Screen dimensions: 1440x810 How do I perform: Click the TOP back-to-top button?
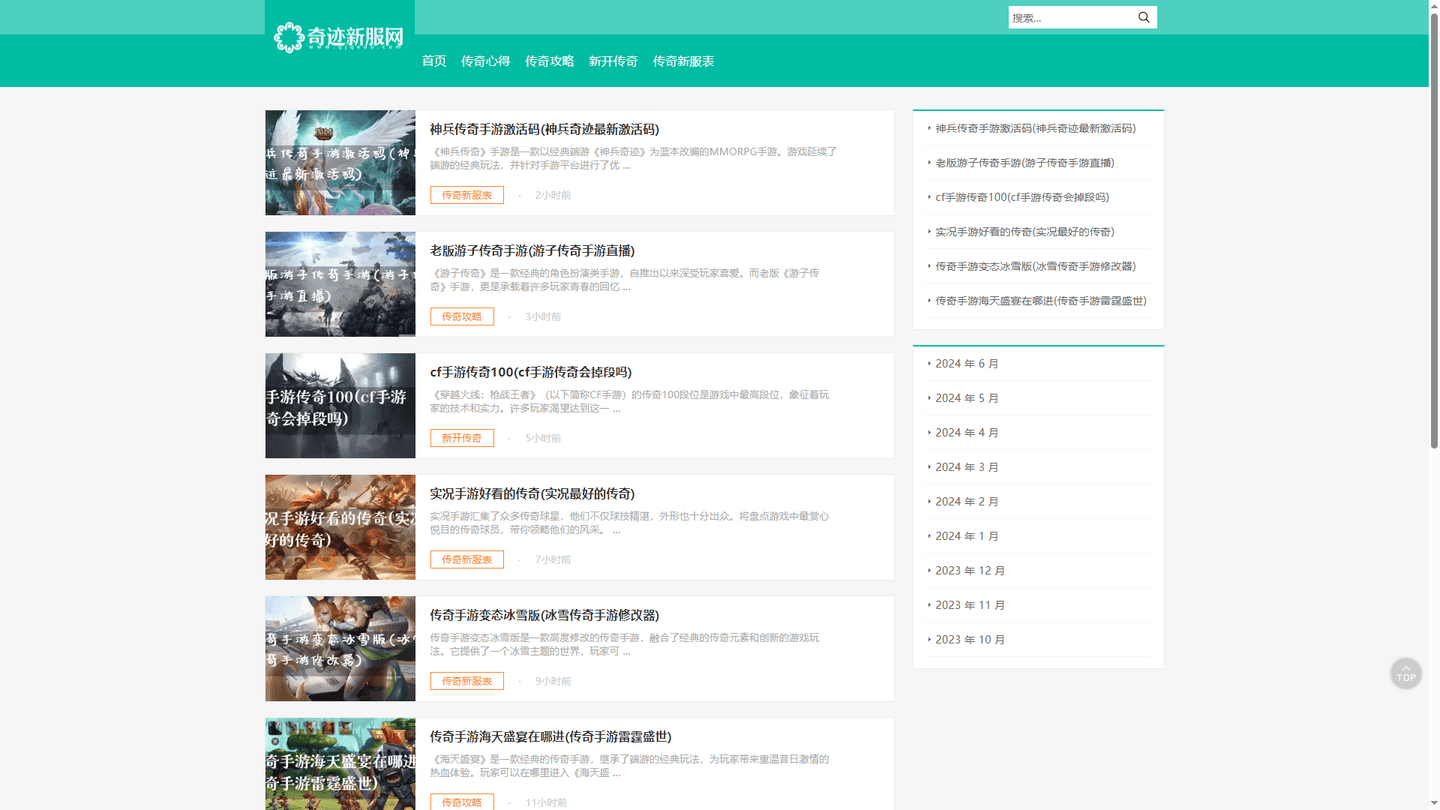tap(1406, 673)
